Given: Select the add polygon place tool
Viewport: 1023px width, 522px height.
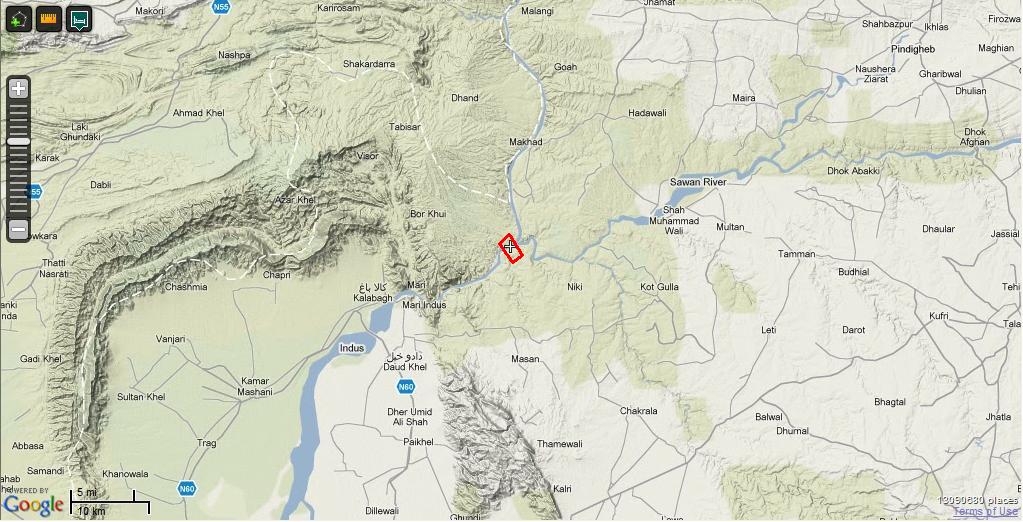Looking at the screenshot, I should [x=19, y=20].
